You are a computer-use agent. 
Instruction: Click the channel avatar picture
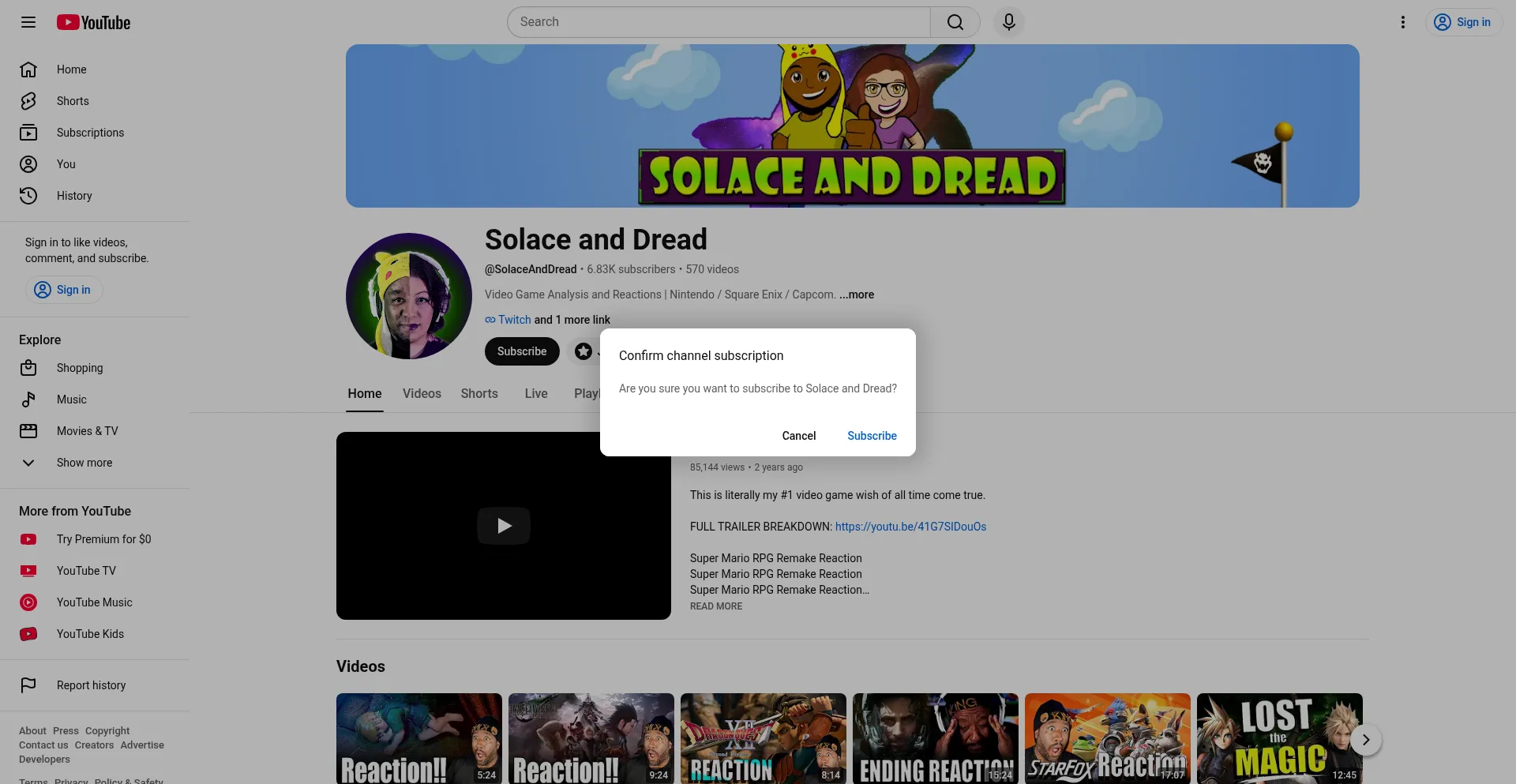pos(409,296)
